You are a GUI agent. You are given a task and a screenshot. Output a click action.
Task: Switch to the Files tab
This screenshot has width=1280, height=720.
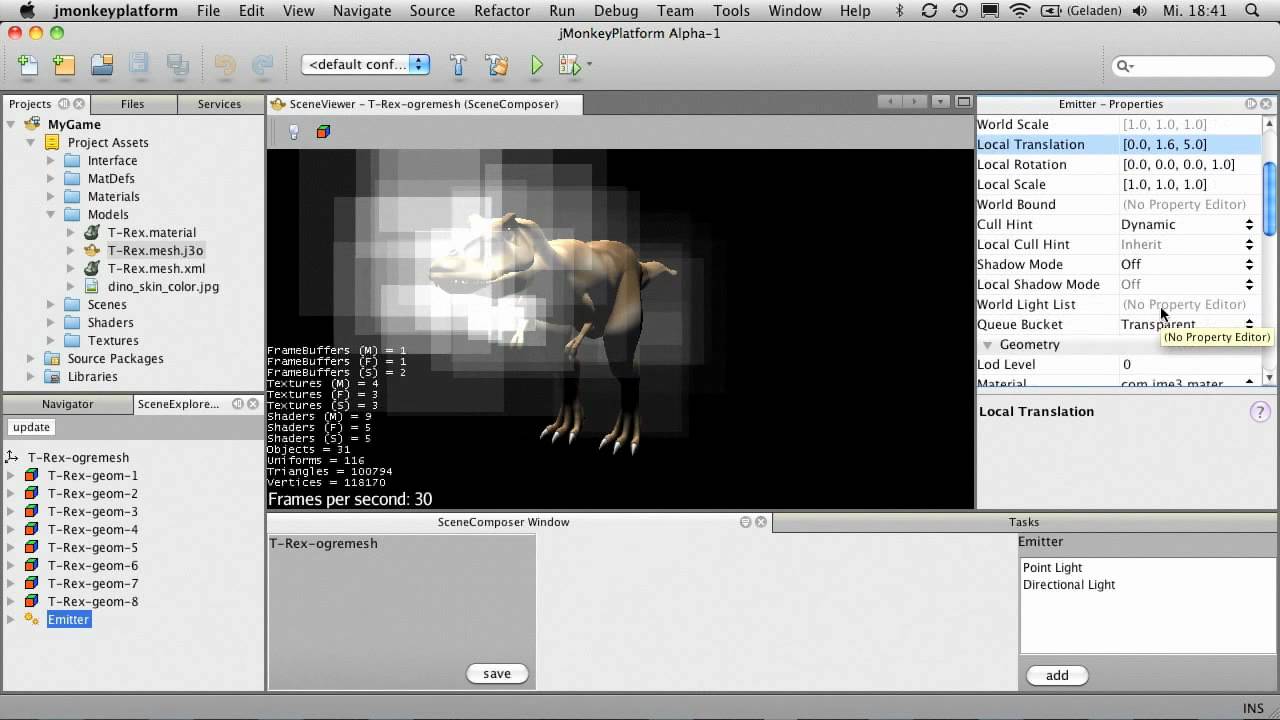tap(132, 104)
